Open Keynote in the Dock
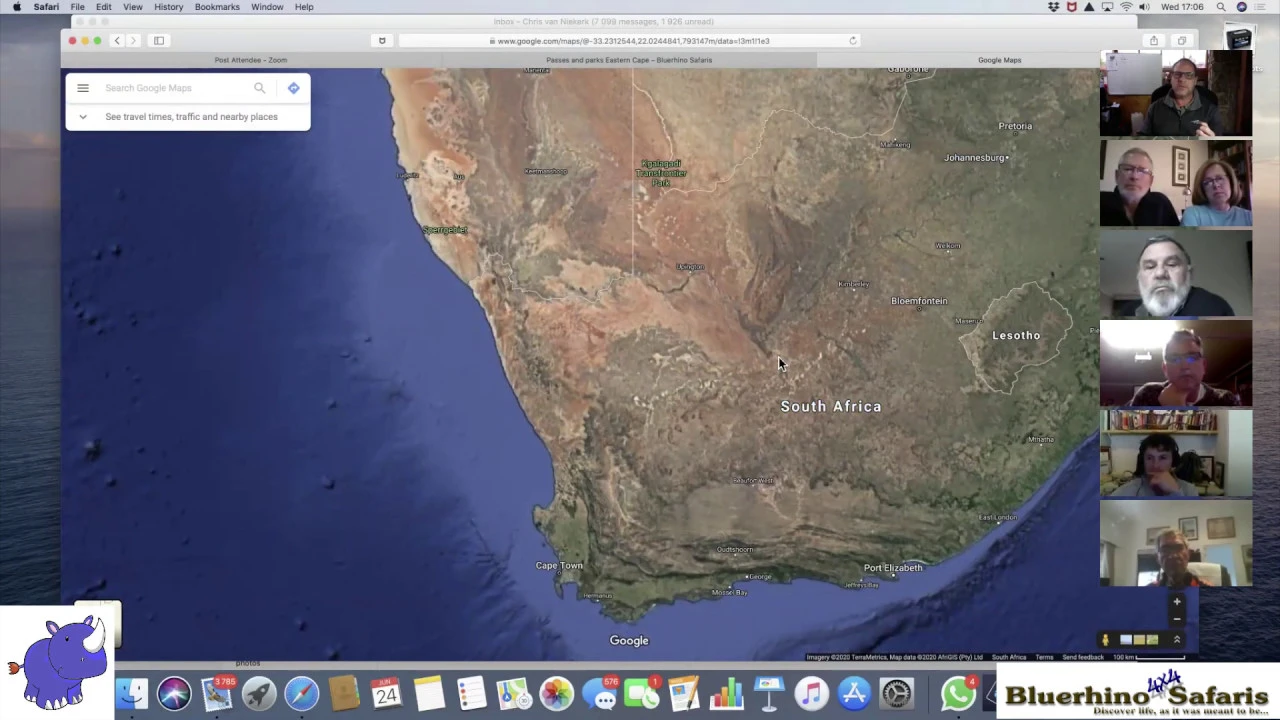 (769, 694)
